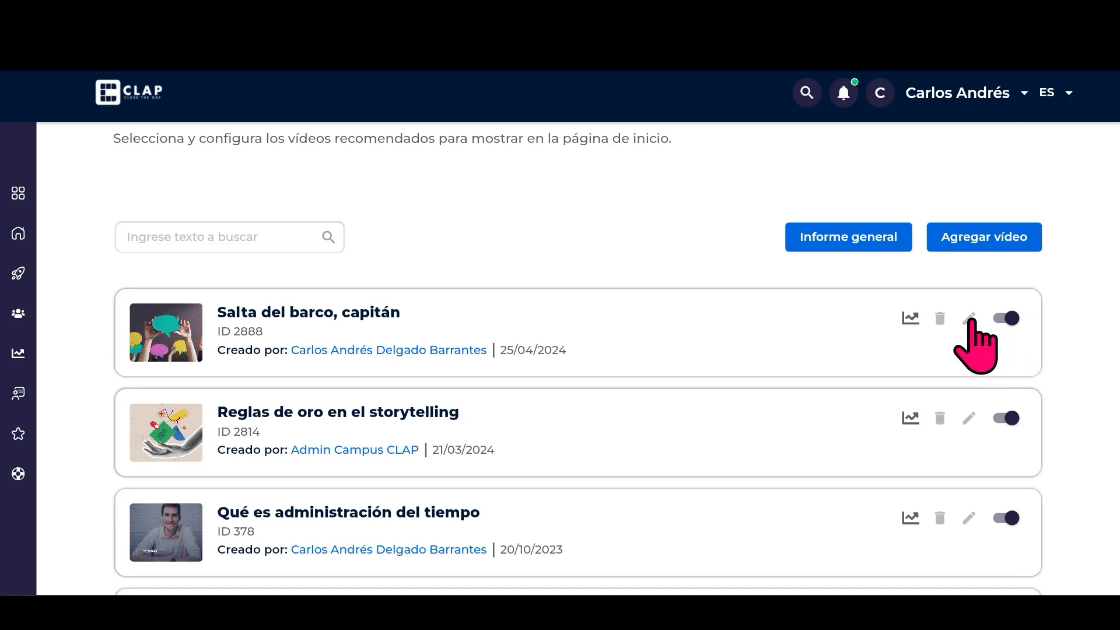
Task: Open the Salta del barco, capitán thumbnail
Action: 166,333
